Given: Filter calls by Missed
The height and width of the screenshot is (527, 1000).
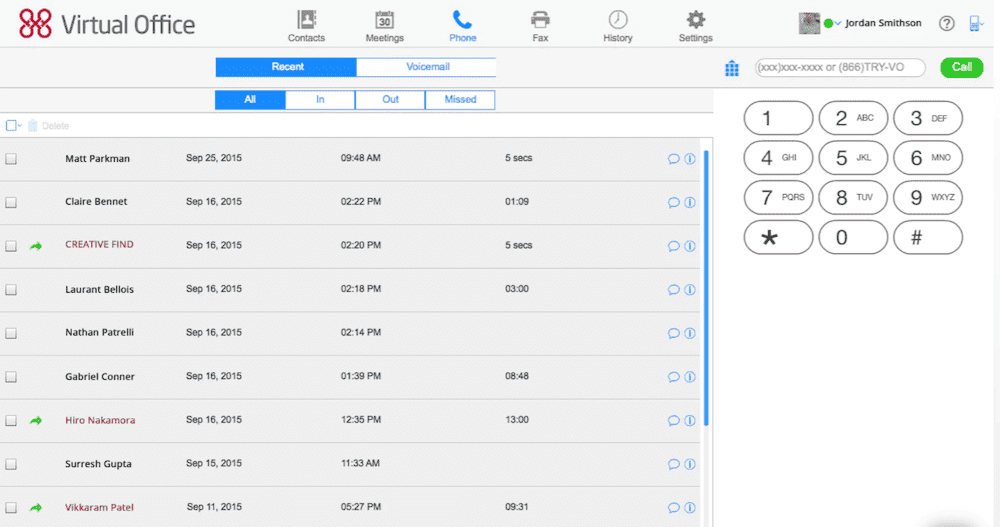Looking at the screenshot, I should (x=460, y=100).
